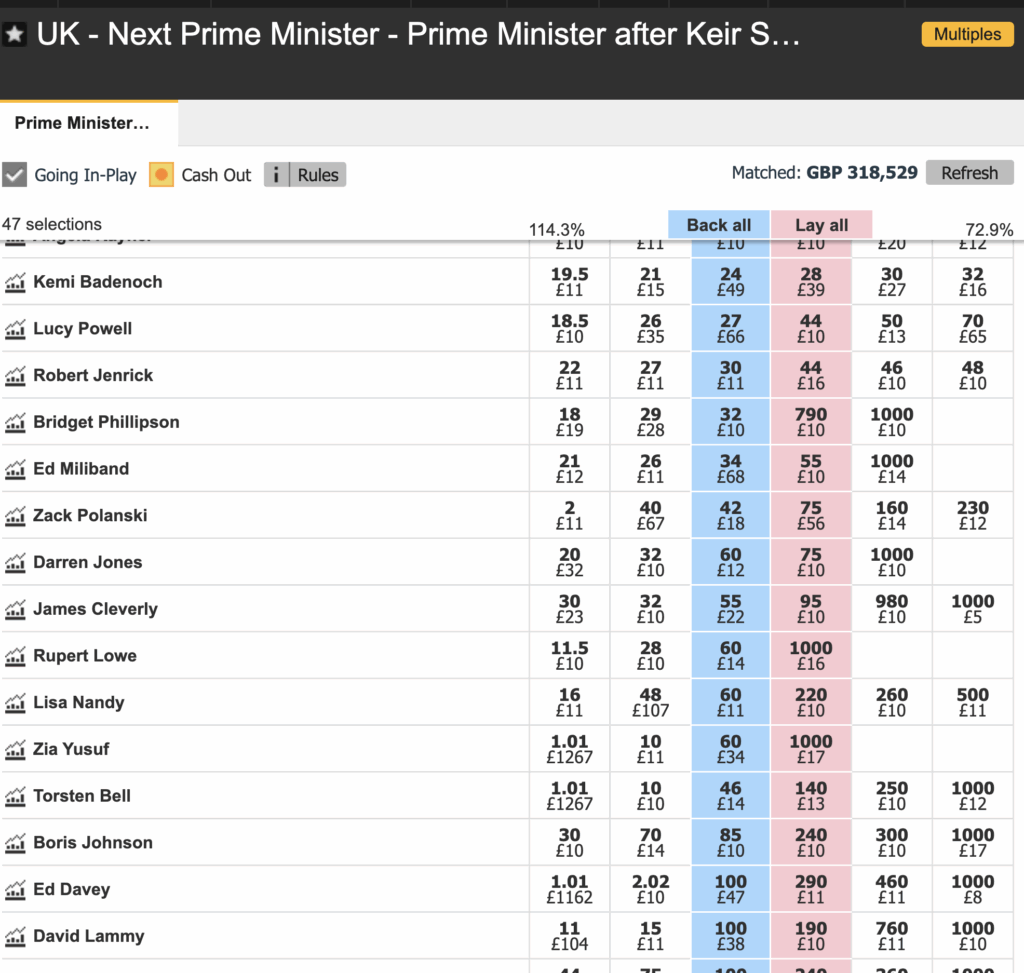Click the Multiples button

pos(966,34)
